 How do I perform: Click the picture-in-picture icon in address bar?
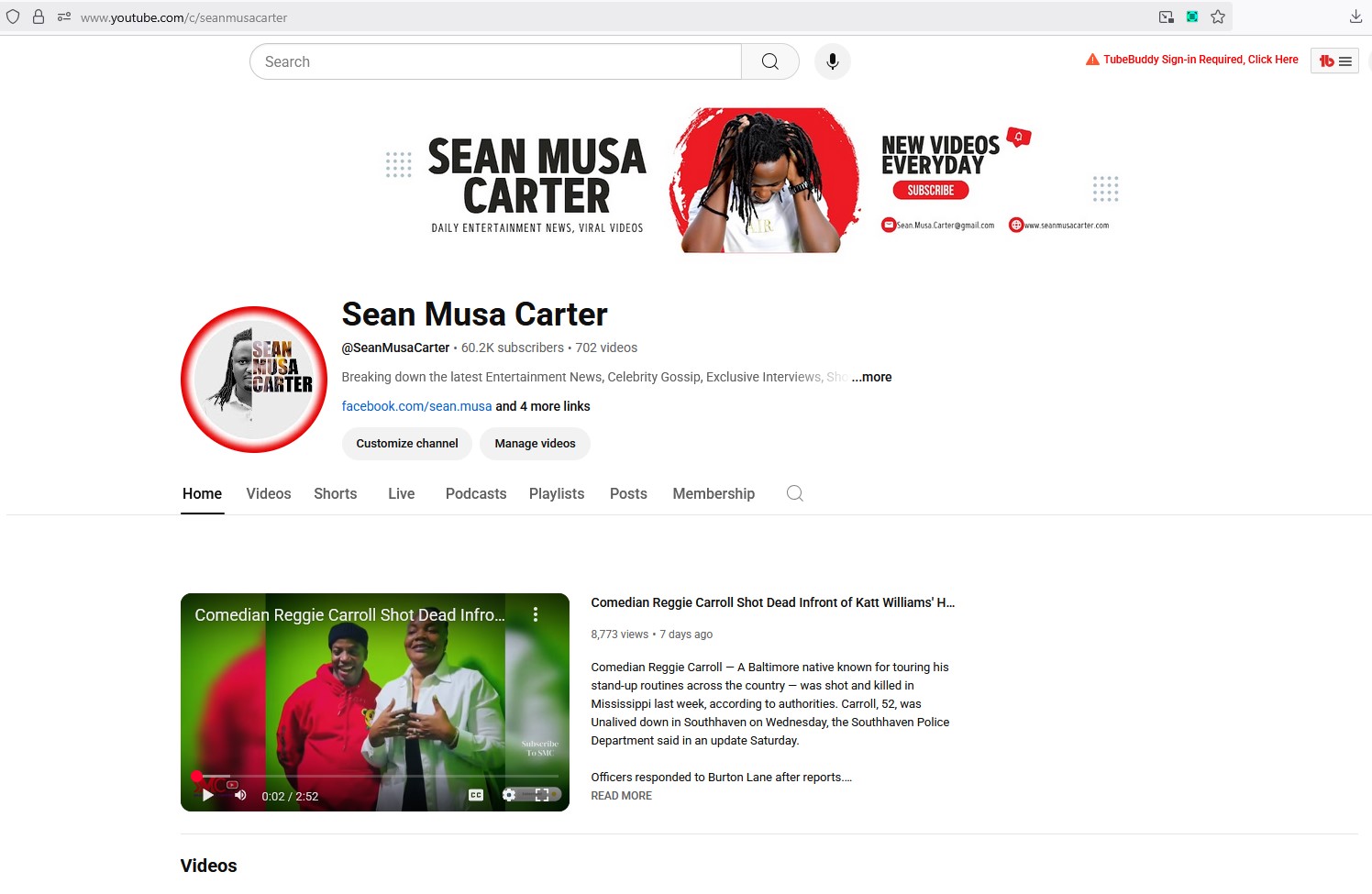1167,17
